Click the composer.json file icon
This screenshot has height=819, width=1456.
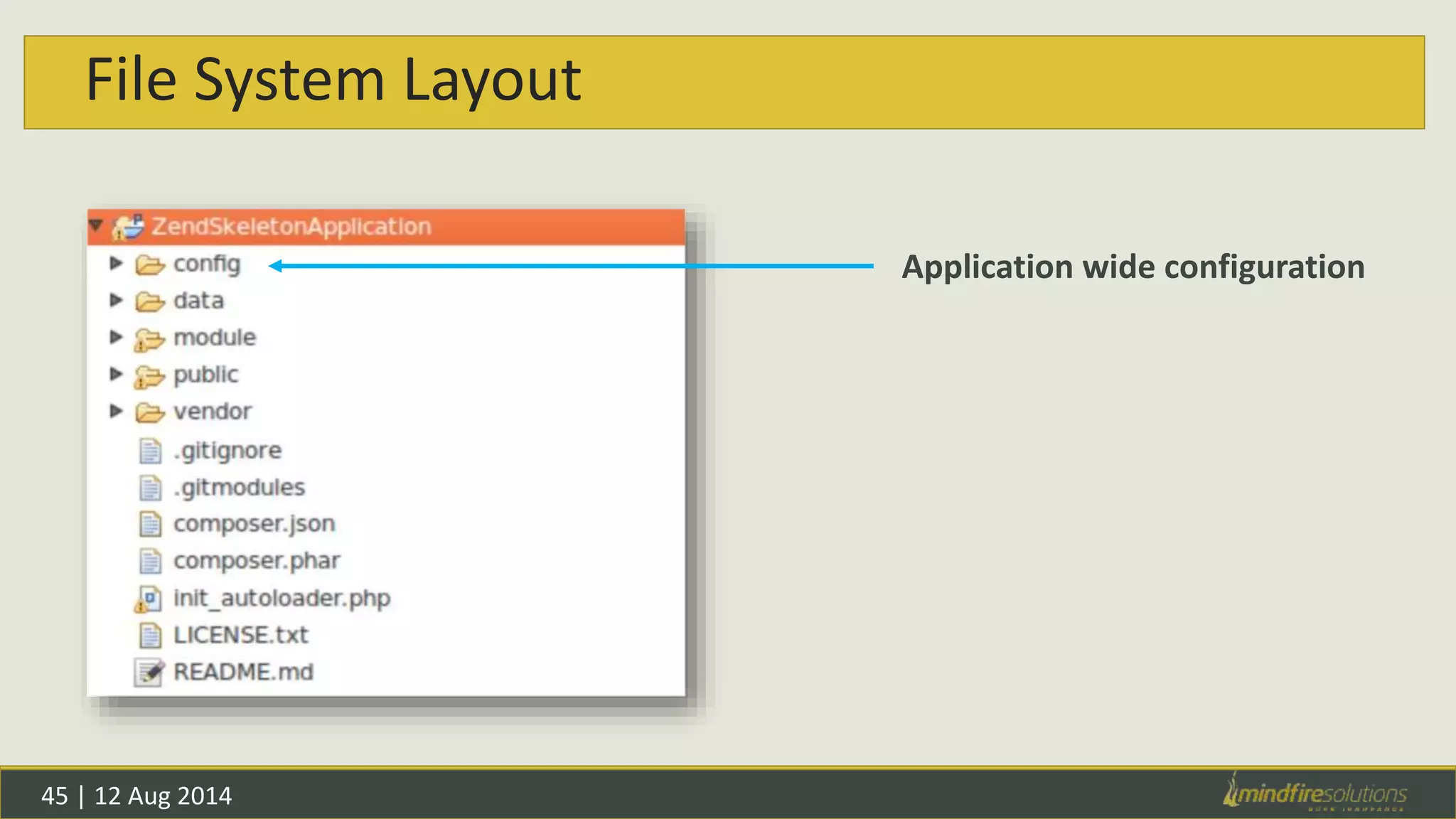[150, 524]
